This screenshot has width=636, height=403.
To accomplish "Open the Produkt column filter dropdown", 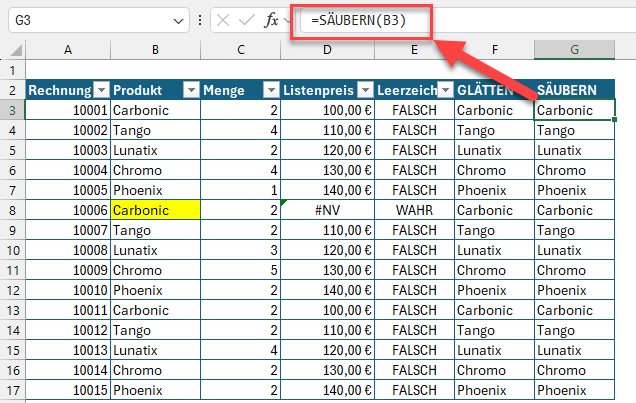I will click(x=190, y=91).
